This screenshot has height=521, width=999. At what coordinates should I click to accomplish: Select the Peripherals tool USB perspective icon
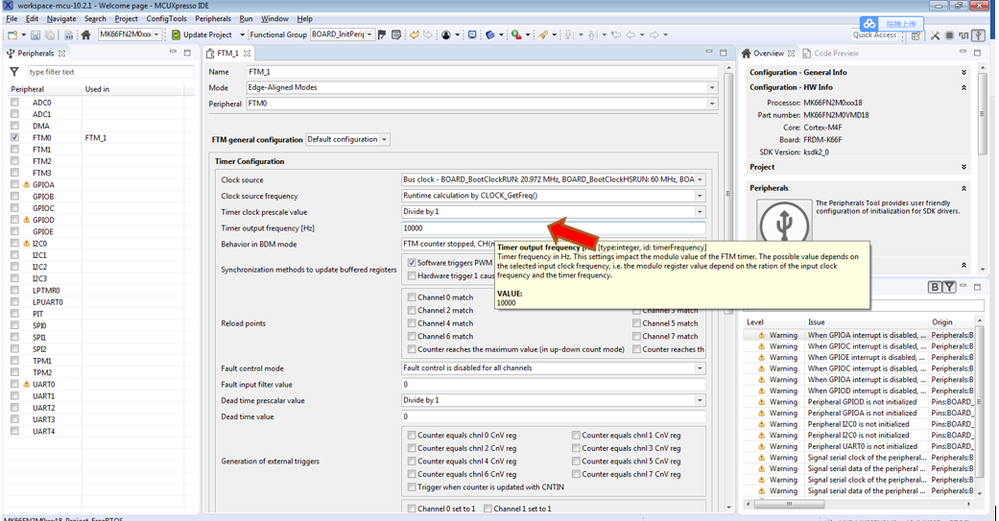[979, 36]
